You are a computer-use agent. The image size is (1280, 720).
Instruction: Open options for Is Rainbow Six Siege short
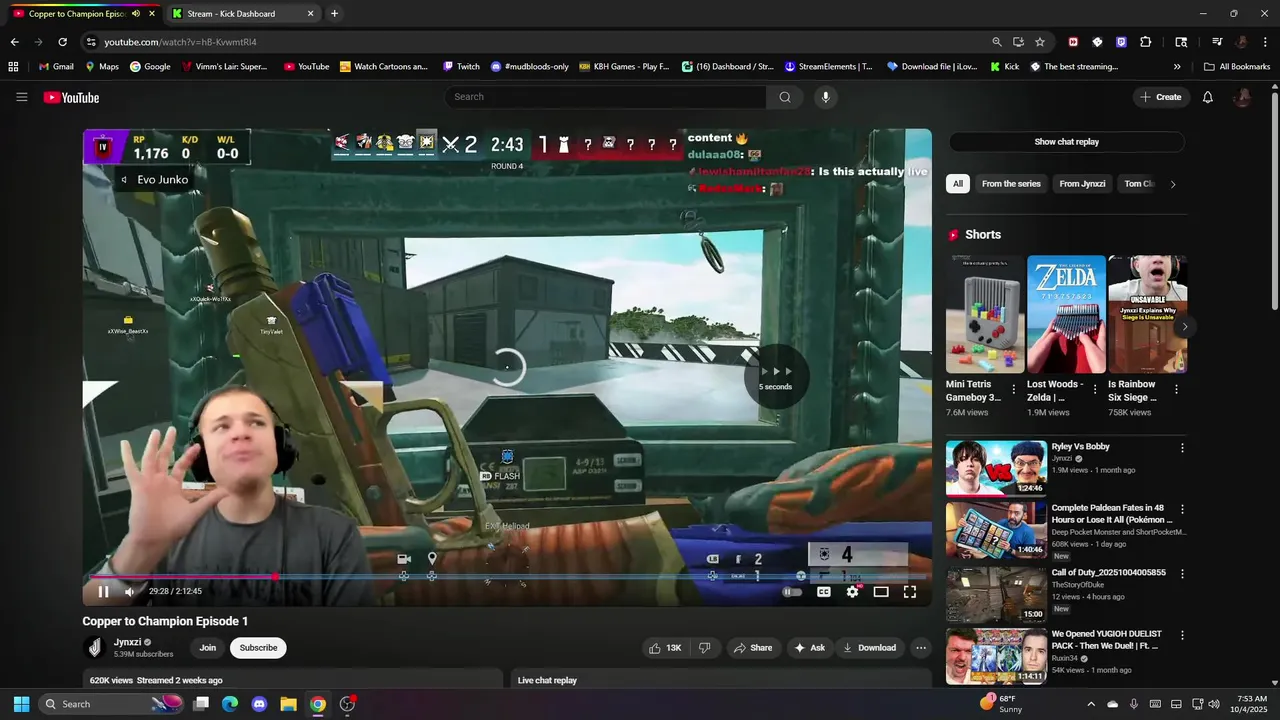click(1176, 390)
